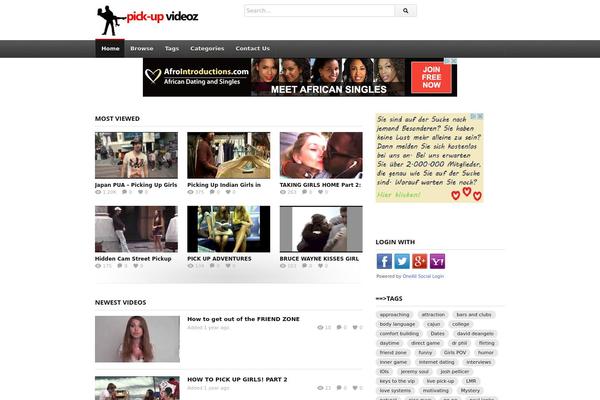Click the pick-up videoz site logo
This screenshot has width=600, height=400.
[147, 20]
